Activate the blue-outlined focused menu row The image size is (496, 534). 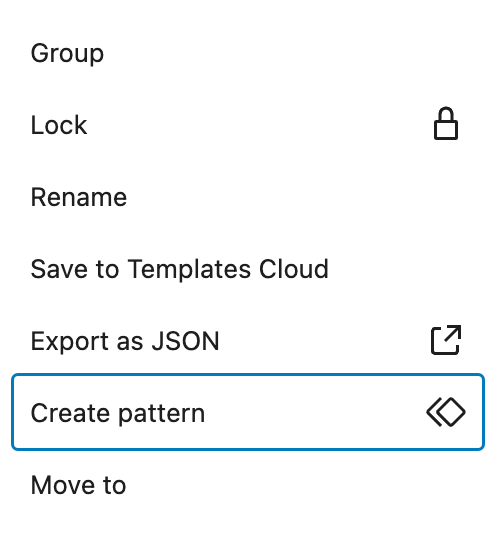248,412
